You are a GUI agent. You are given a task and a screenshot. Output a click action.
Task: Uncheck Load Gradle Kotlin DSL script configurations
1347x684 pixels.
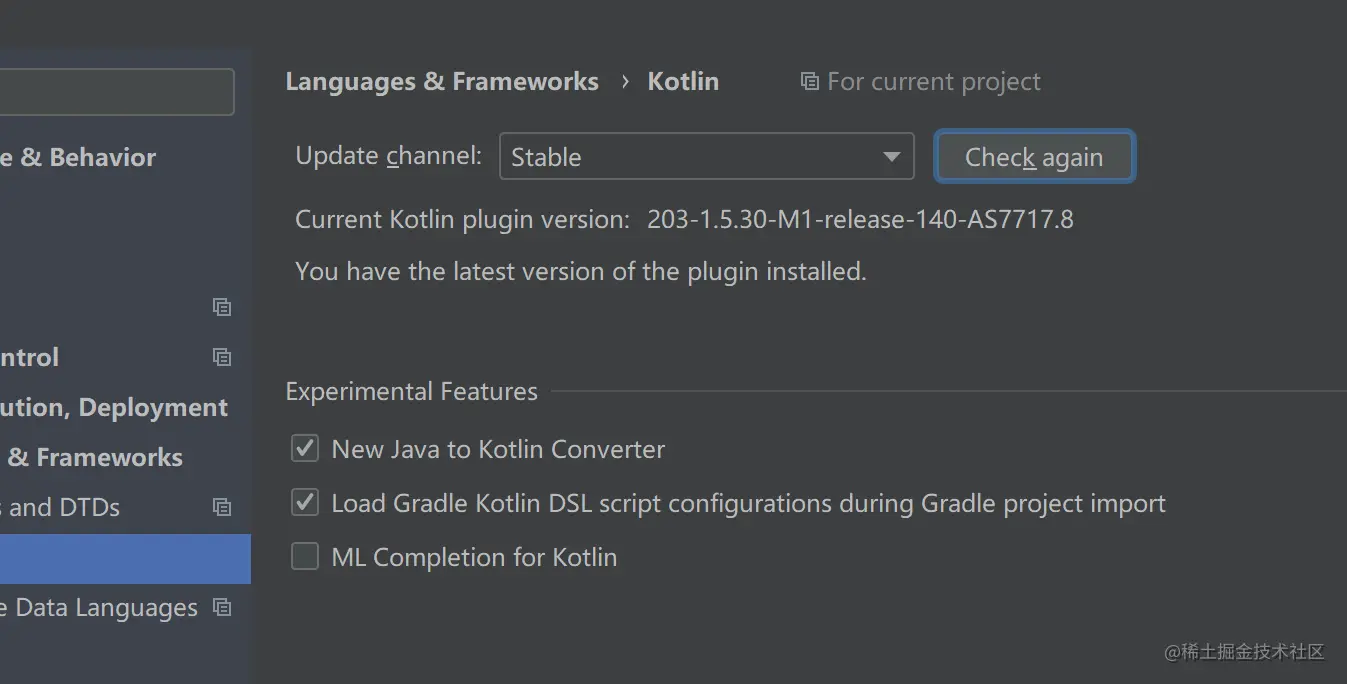click(305, 503)
